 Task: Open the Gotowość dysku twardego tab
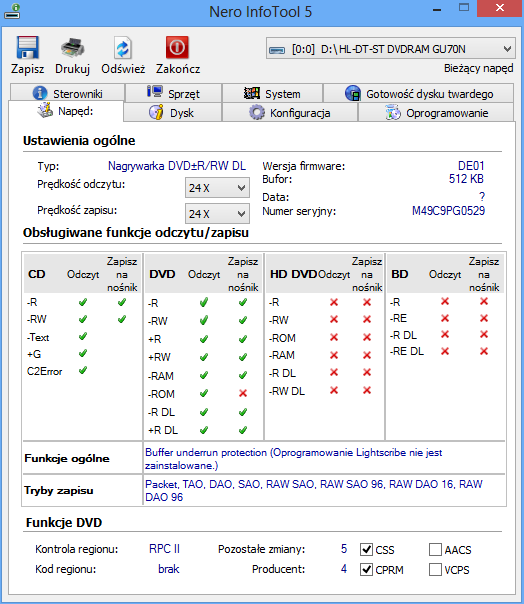(418, 93)
